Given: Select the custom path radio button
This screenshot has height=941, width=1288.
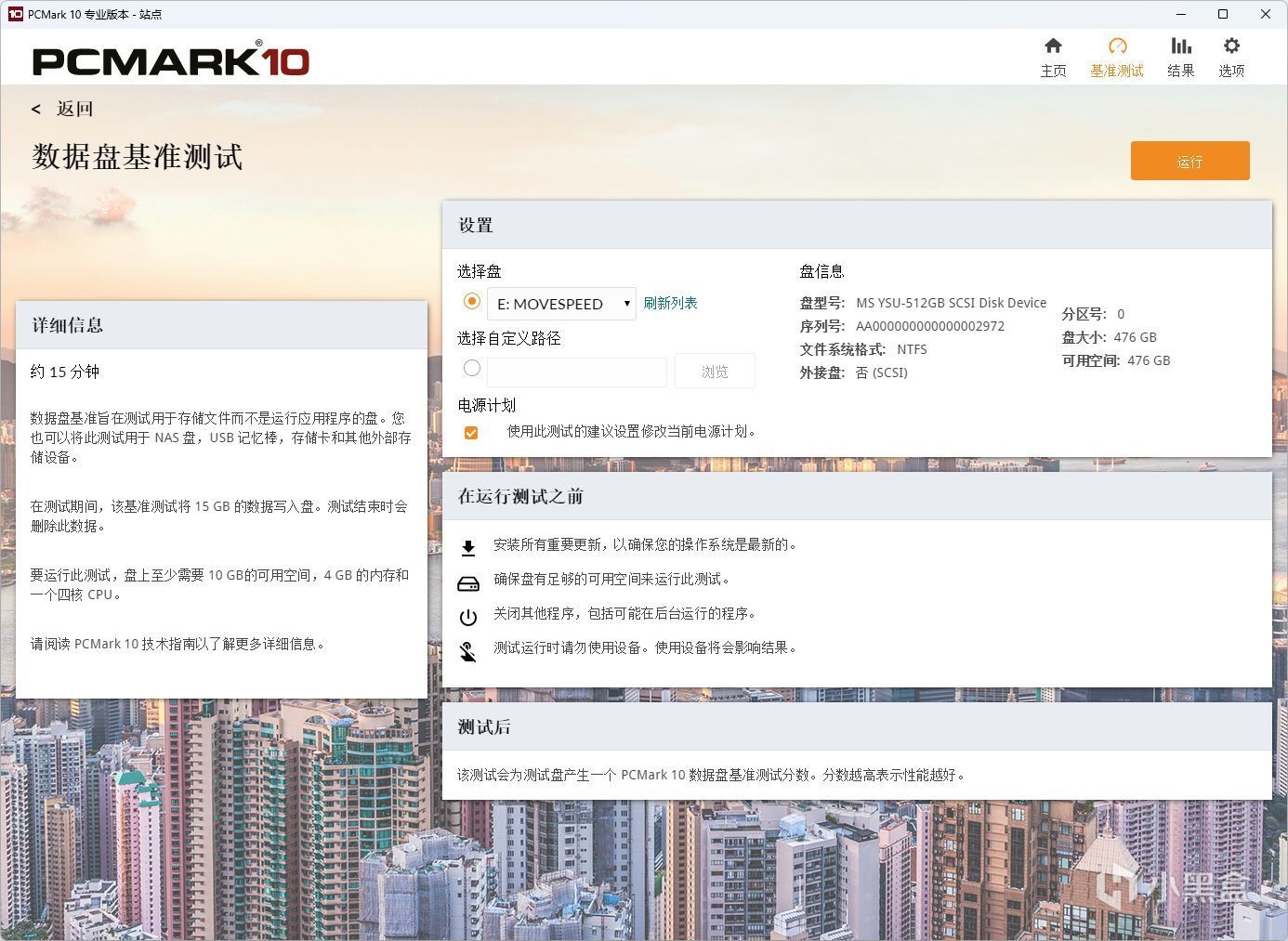Looking at the screenshot, I should pyautogui.click(x=472, y=368).
